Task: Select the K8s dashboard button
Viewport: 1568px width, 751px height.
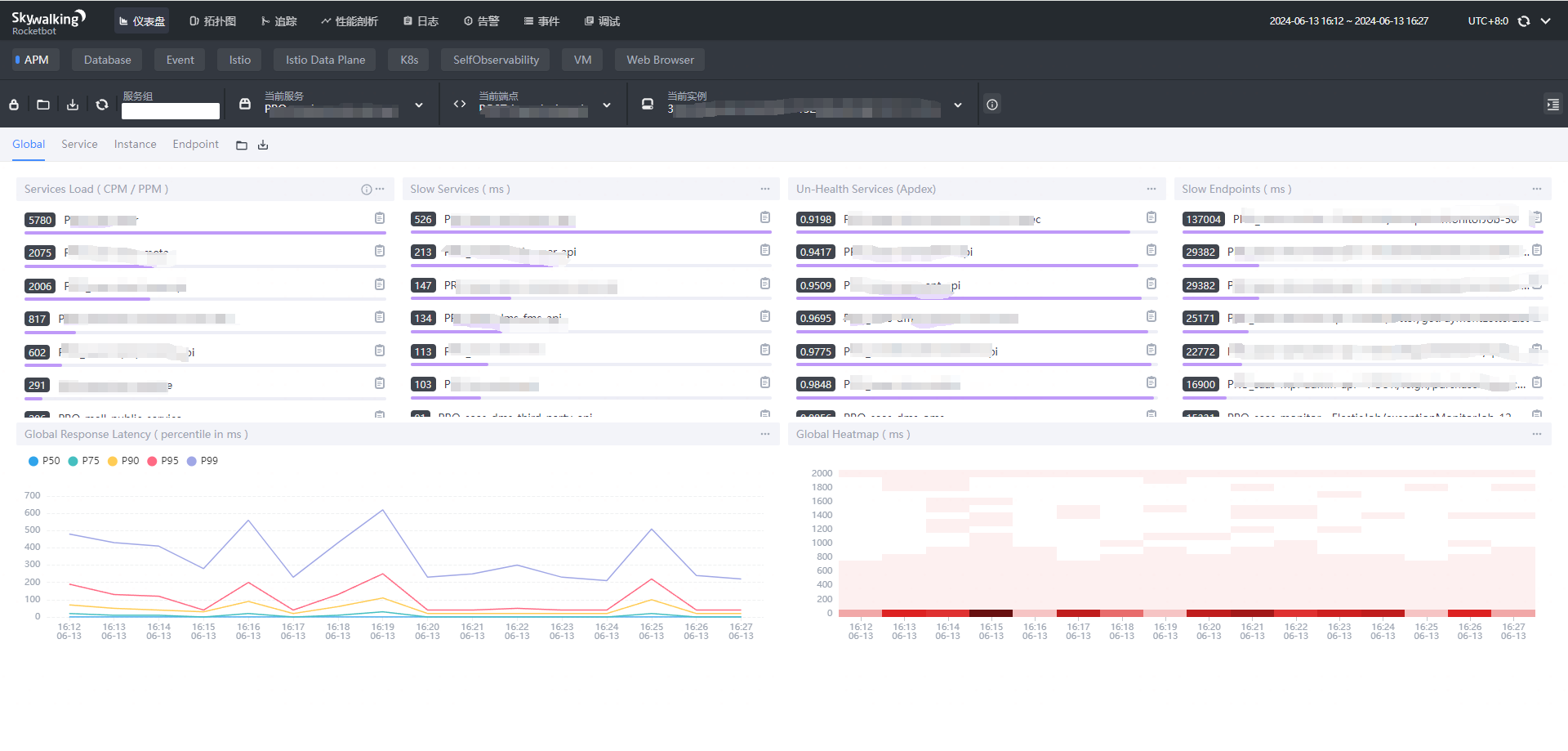Action: tap(409, 60)
